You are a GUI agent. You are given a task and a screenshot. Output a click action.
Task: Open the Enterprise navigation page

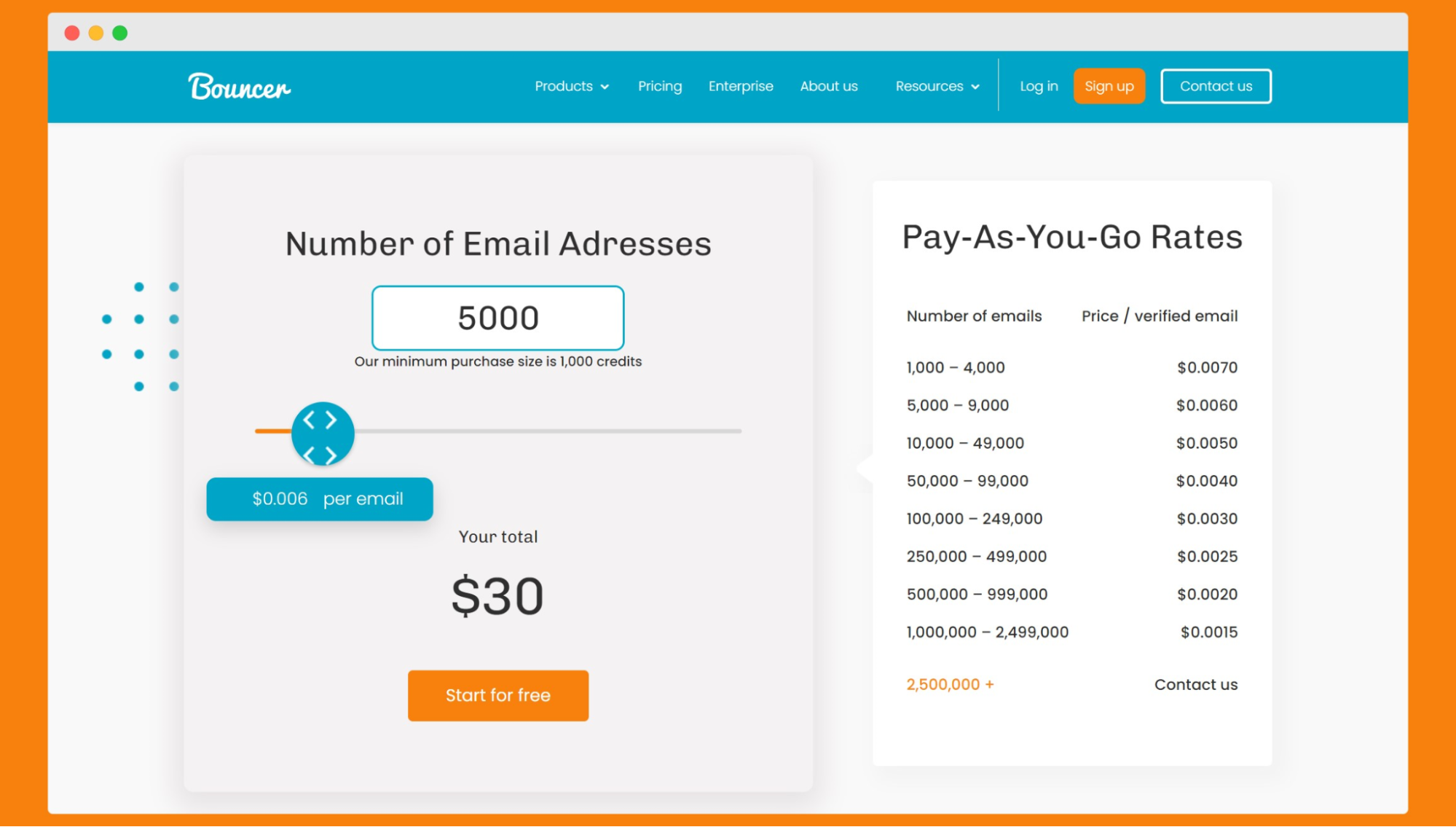740,86
